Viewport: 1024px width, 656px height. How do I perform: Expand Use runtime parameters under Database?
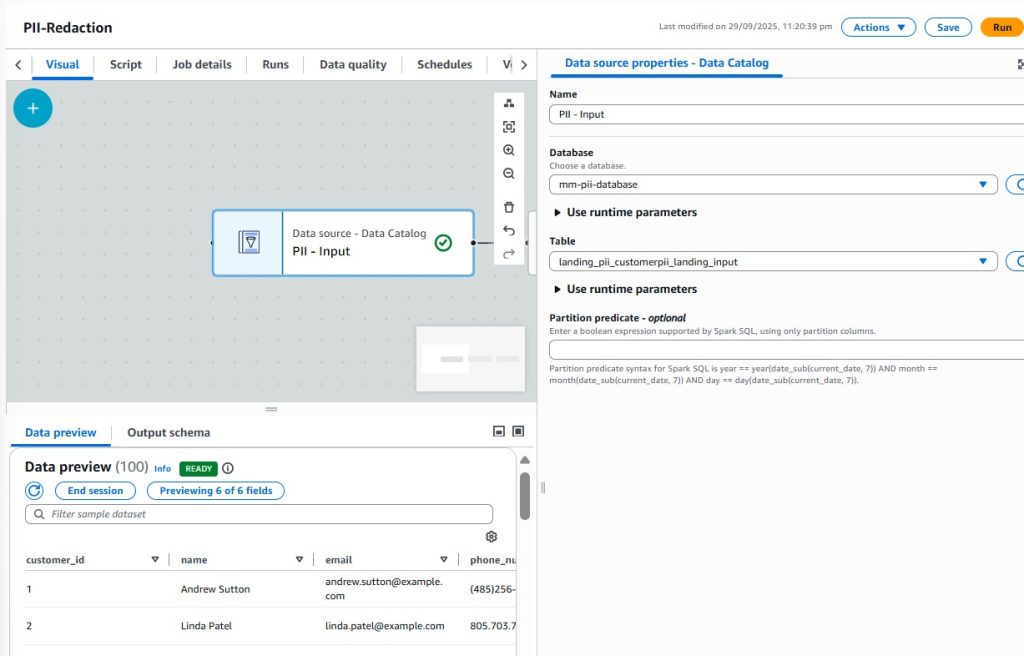(x=625, y=212)
